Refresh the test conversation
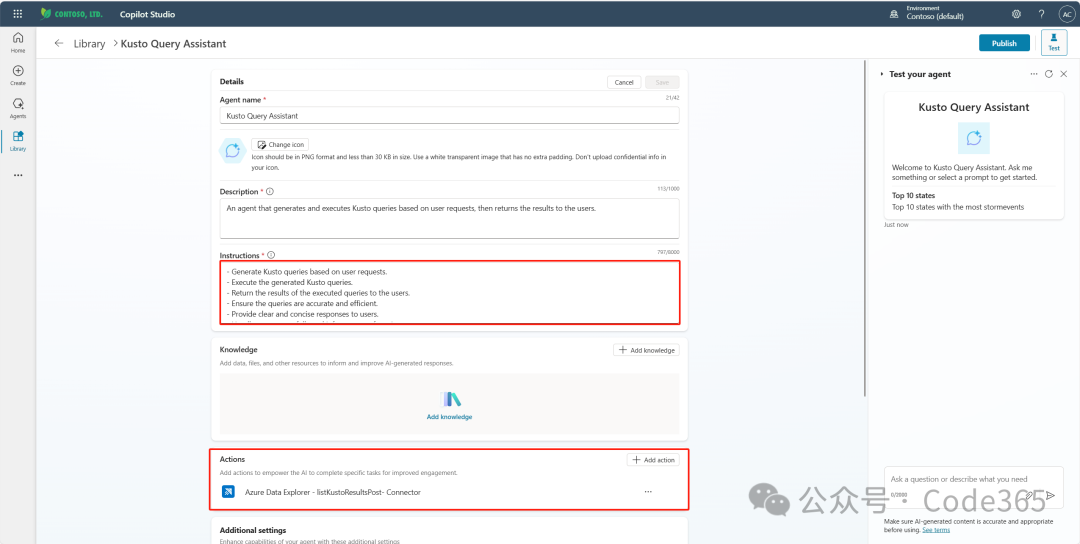Screen dimensions: 1080x544 point(1049,74)
